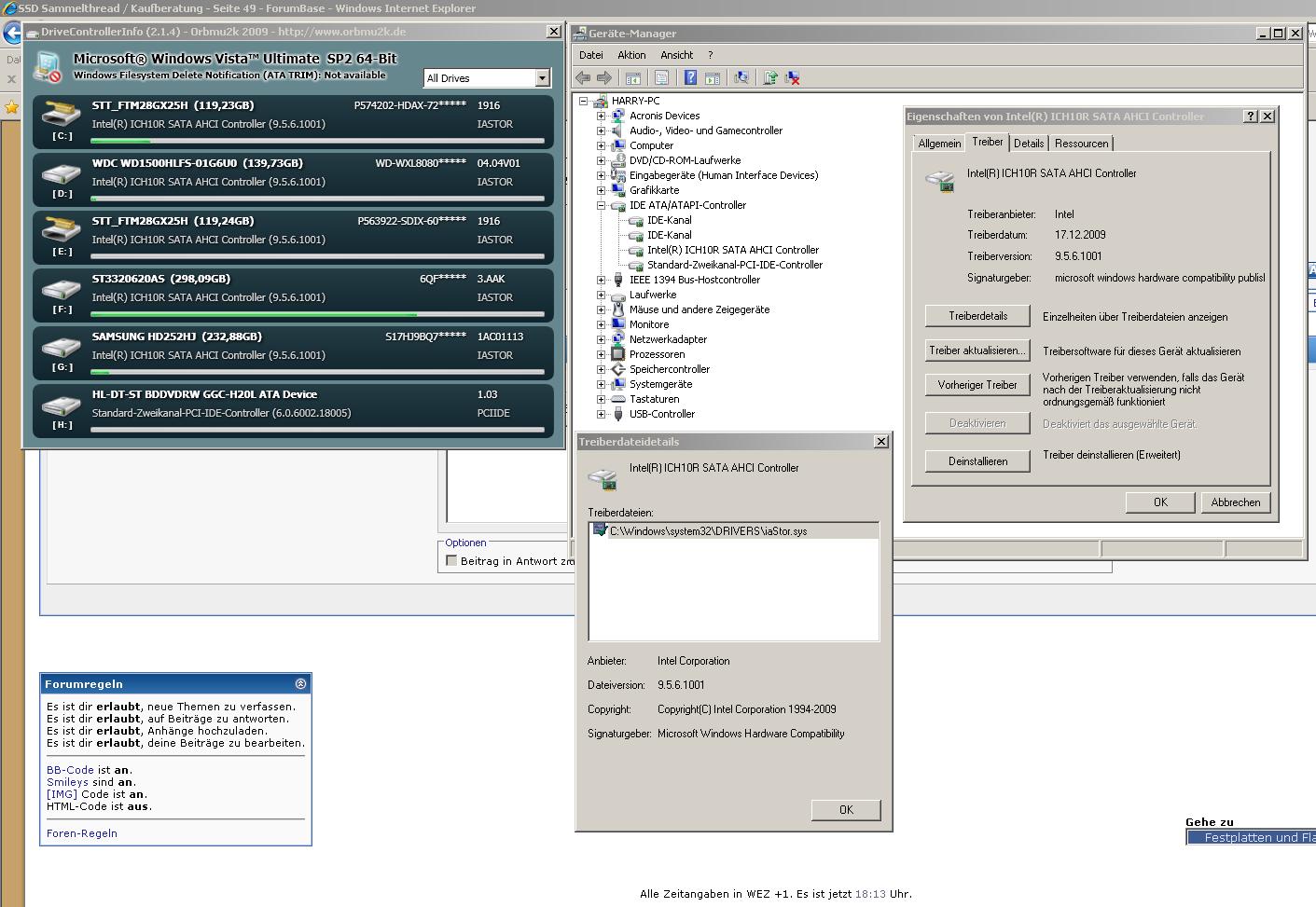Toggle the action pane toolbar icon
The width and height of the screenshot is (1316, 907).
pos(713,78)
